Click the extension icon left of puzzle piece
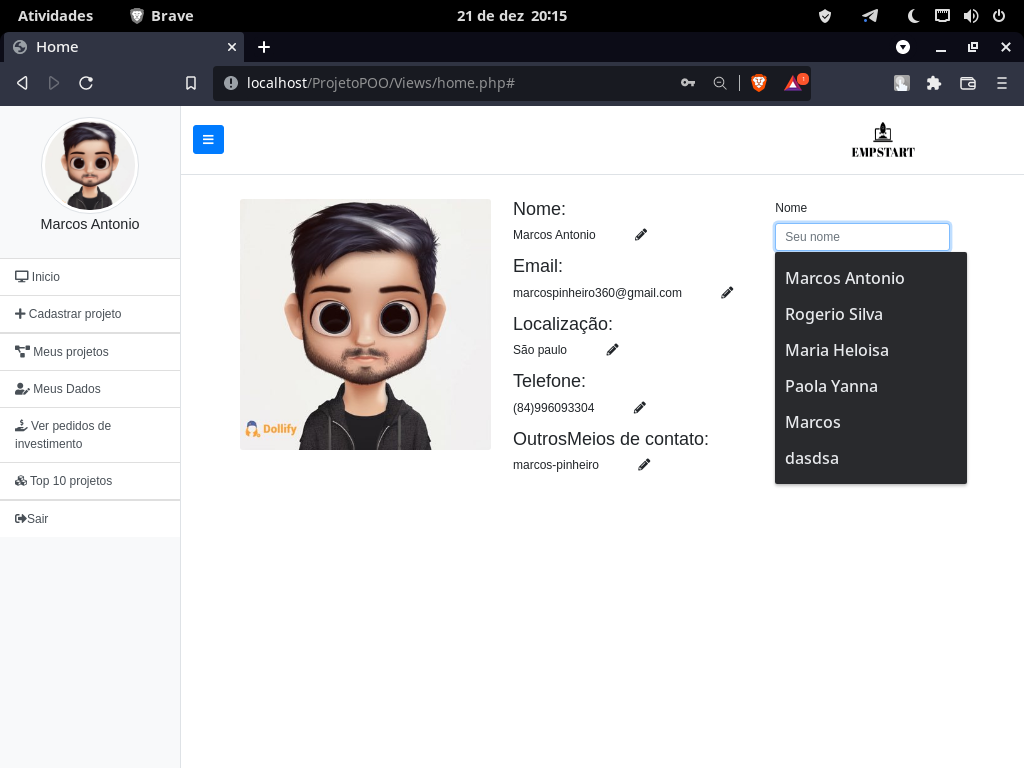 [902, 83]
